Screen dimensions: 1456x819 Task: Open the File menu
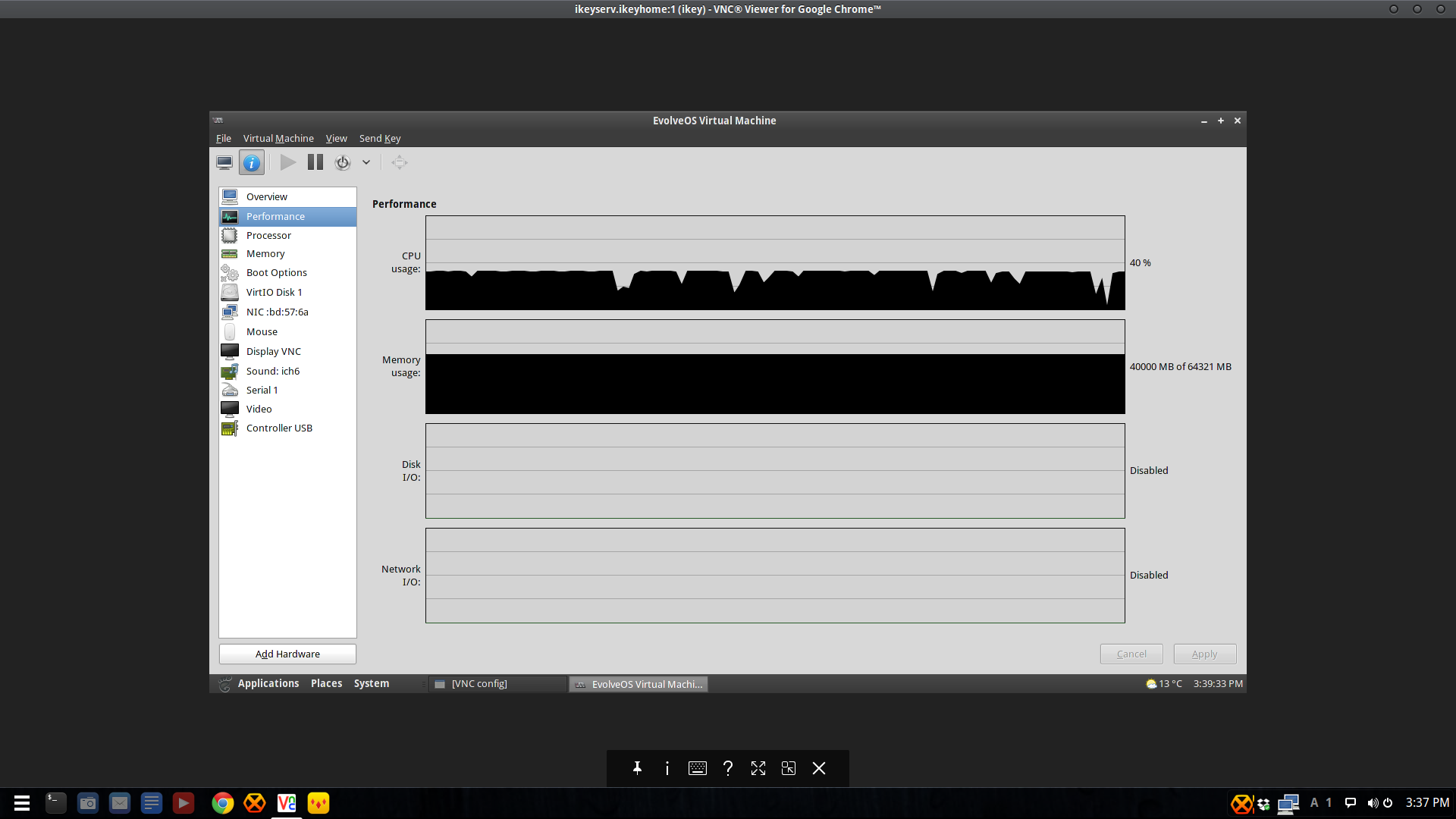pyautogui.click(x=224, y=138)
